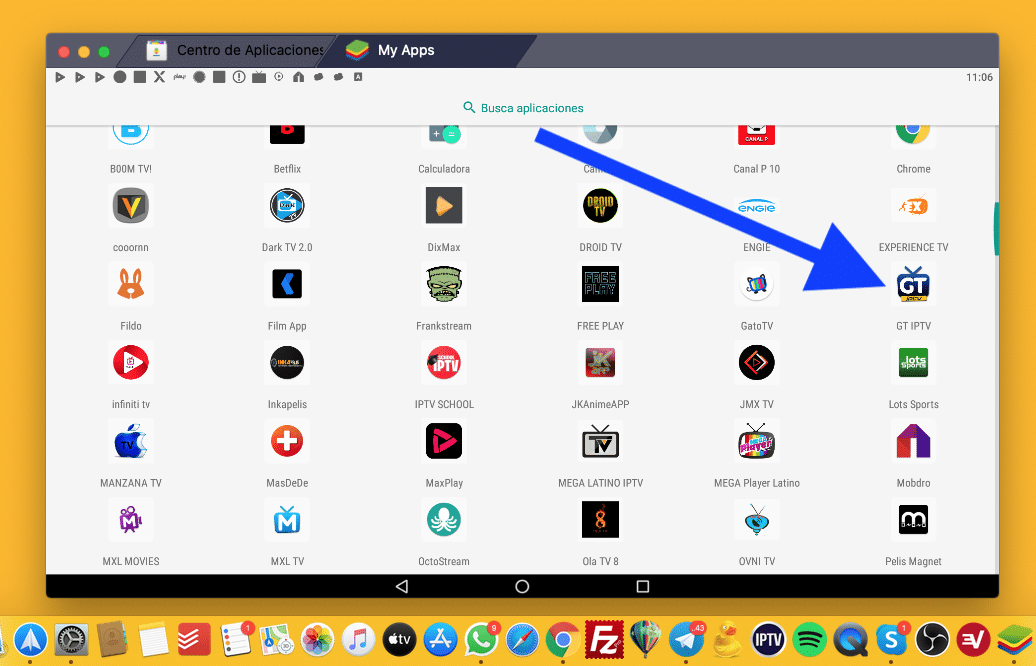Open the MaxPlay app
The image size is (1036, 666).
(x=444, y=441)
